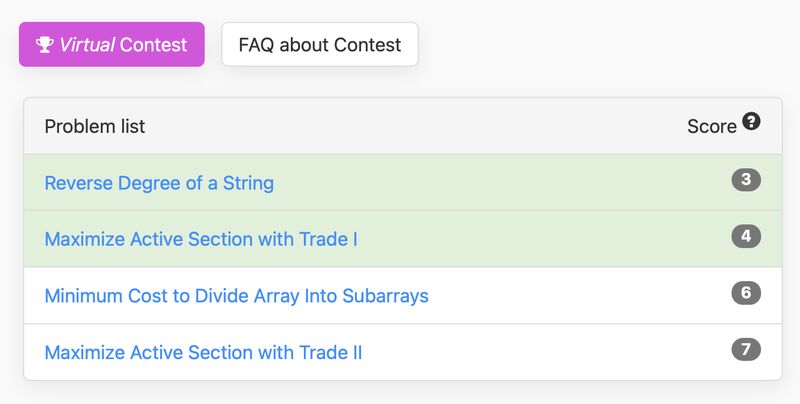Open FAQ about Contest
The width and height of the screenshot is (800, 404).
point(320,44)
